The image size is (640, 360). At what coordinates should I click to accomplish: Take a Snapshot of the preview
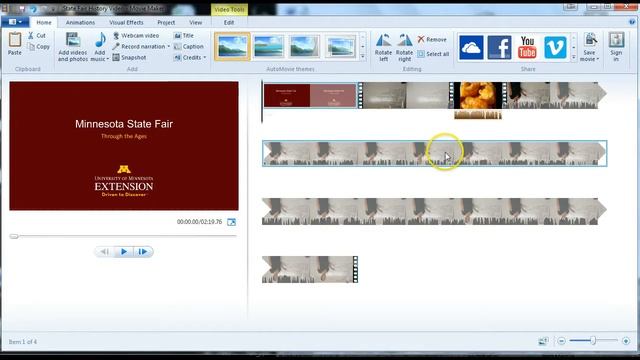(129, 58)
